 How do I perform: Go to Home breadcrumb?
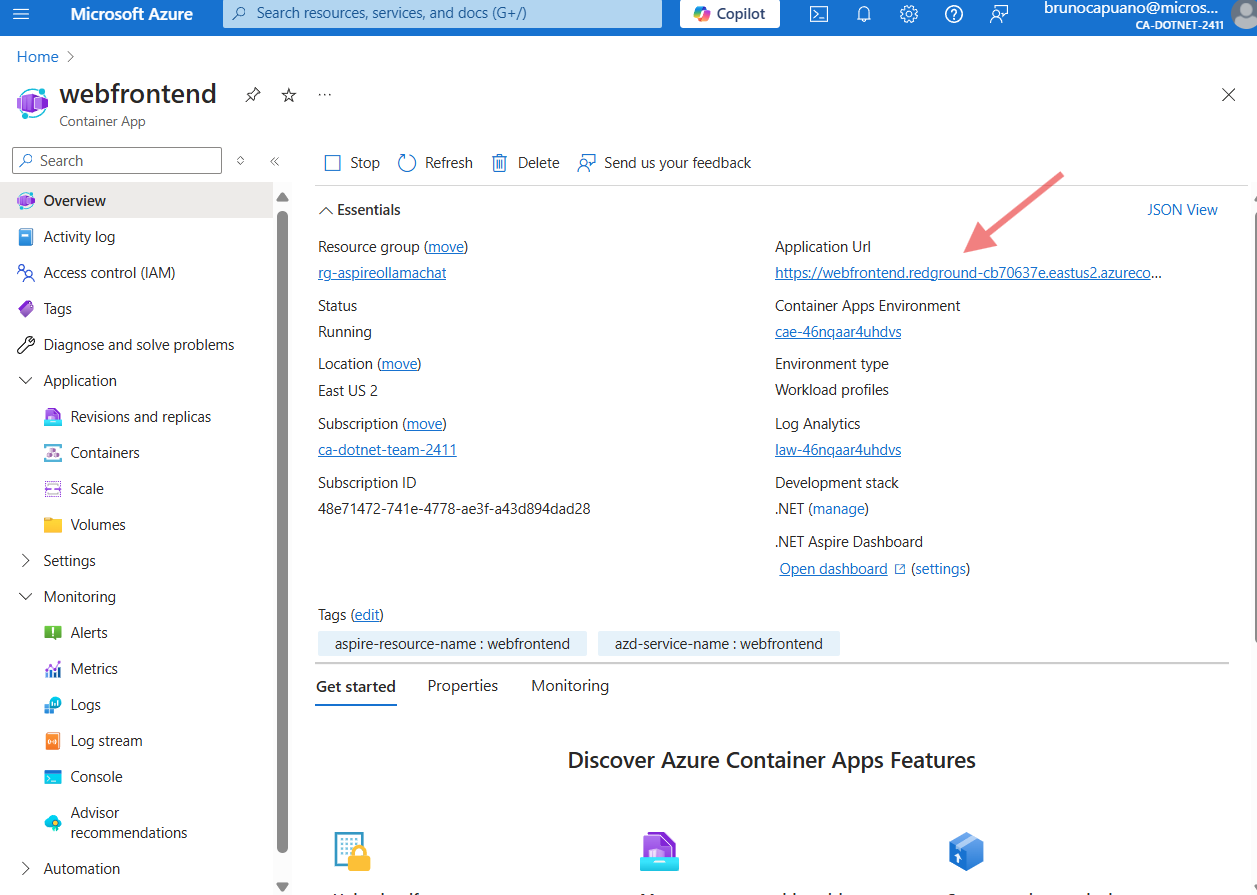(37, 57)
